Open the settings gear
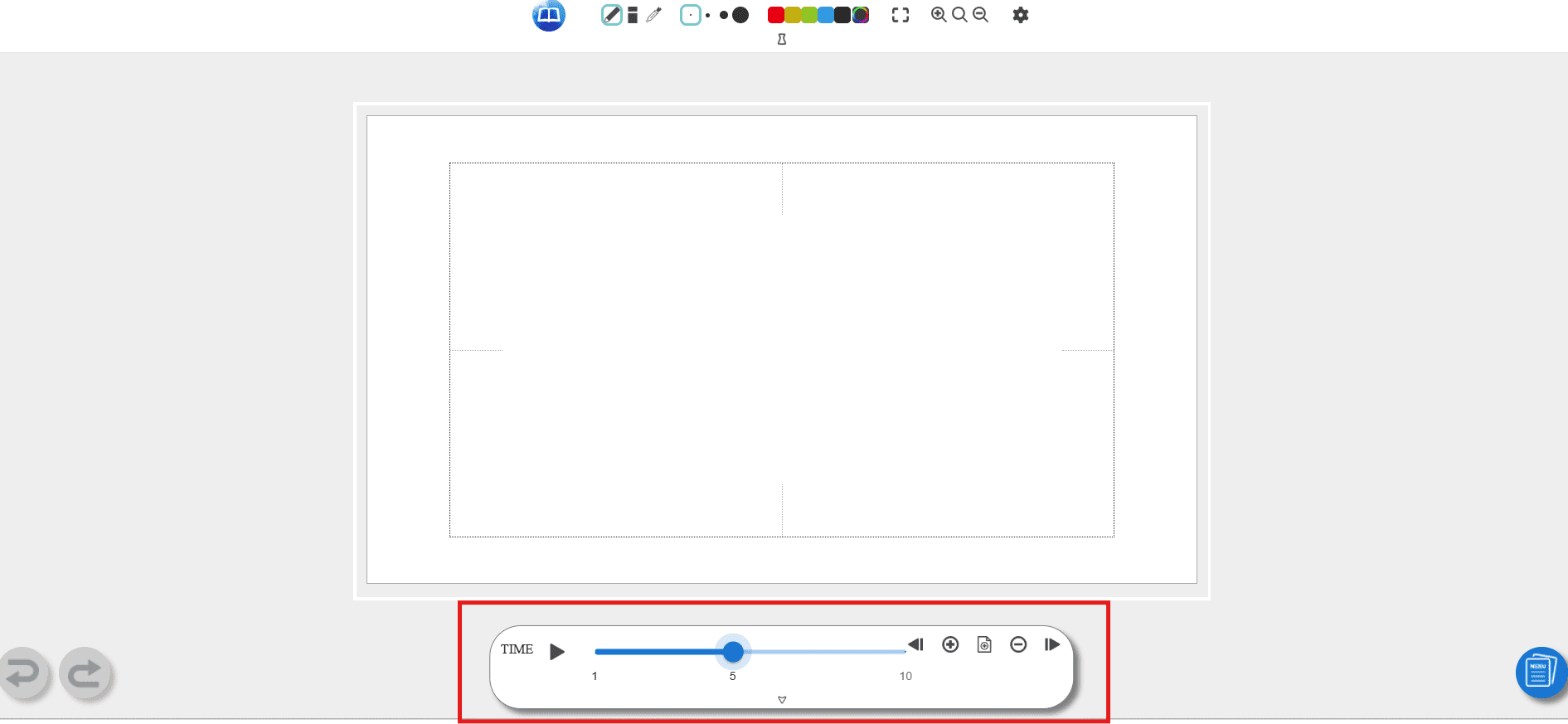Viewport: 1568px width, 724px height. 1021,15
